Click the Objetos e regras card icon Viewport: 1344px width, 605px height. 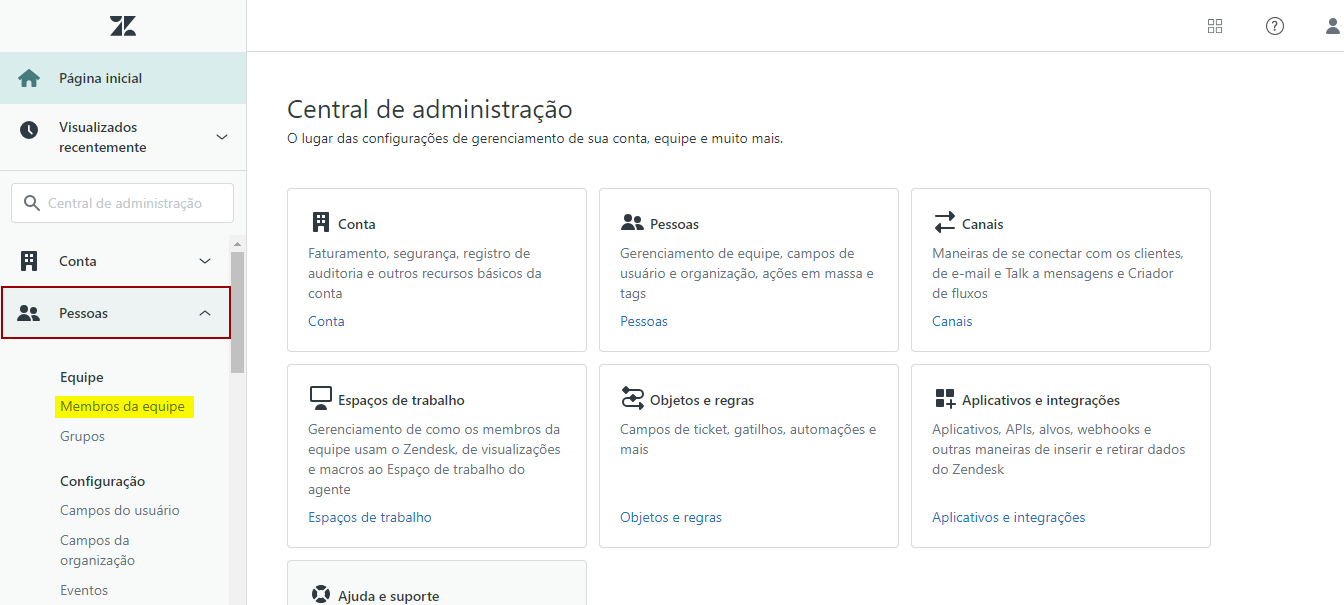tap(632, 399)
